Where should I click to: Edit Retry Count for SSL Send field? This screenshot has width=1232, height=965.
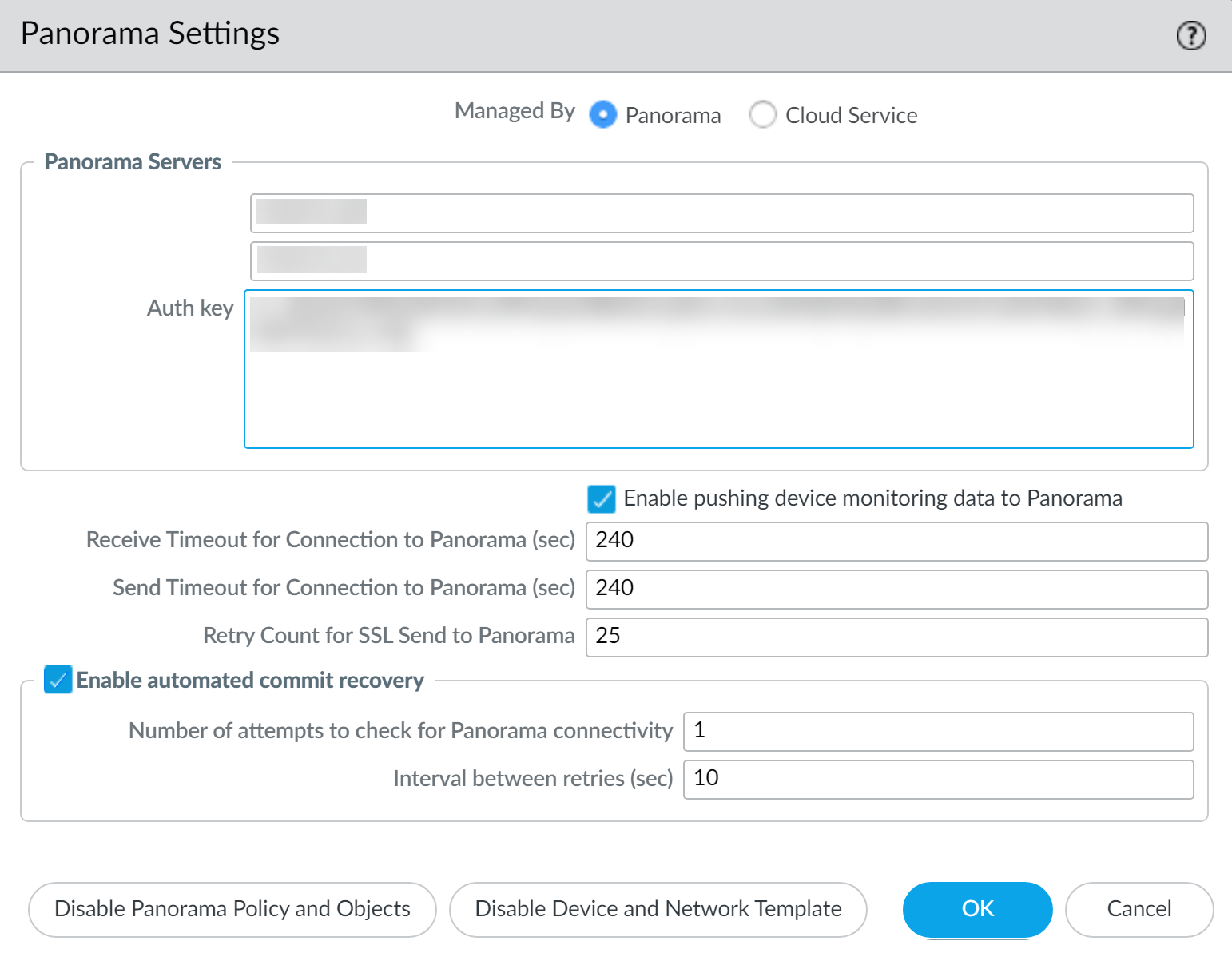(896, 637)
